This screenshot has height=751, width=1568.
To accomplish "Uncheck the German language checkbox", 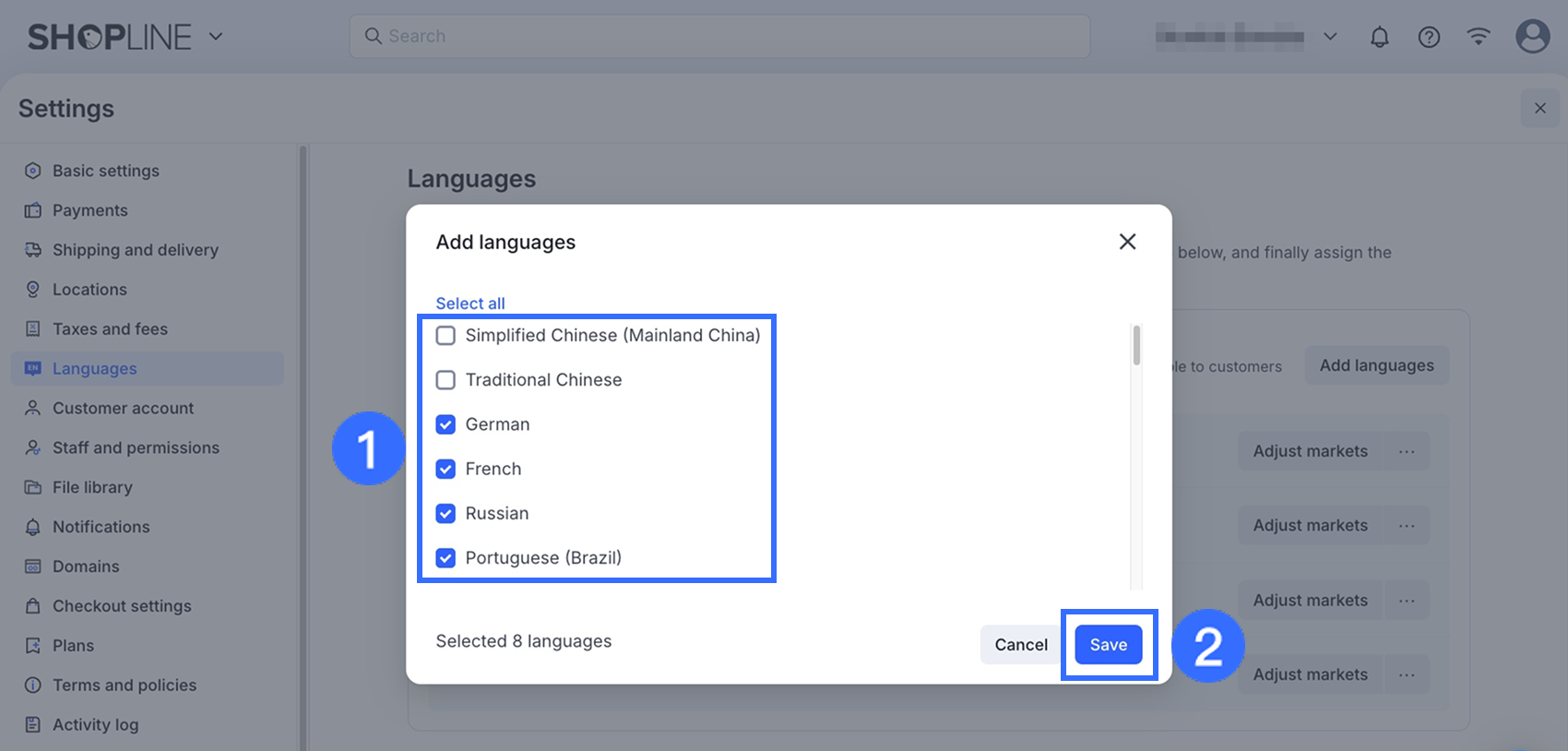I will pyautogui.click(x=445, y=424).
